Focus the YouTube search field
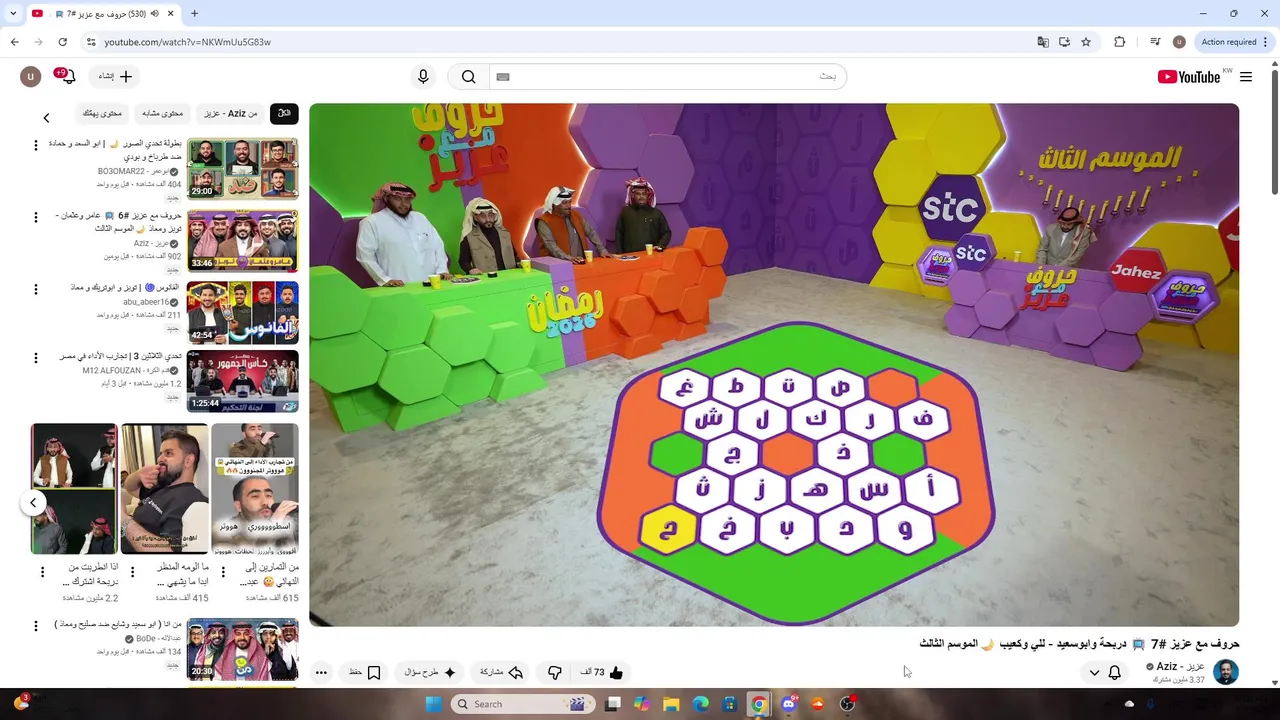Image resolution: width=1280 pixels, height=720 pixels. (x=668, y=77)
